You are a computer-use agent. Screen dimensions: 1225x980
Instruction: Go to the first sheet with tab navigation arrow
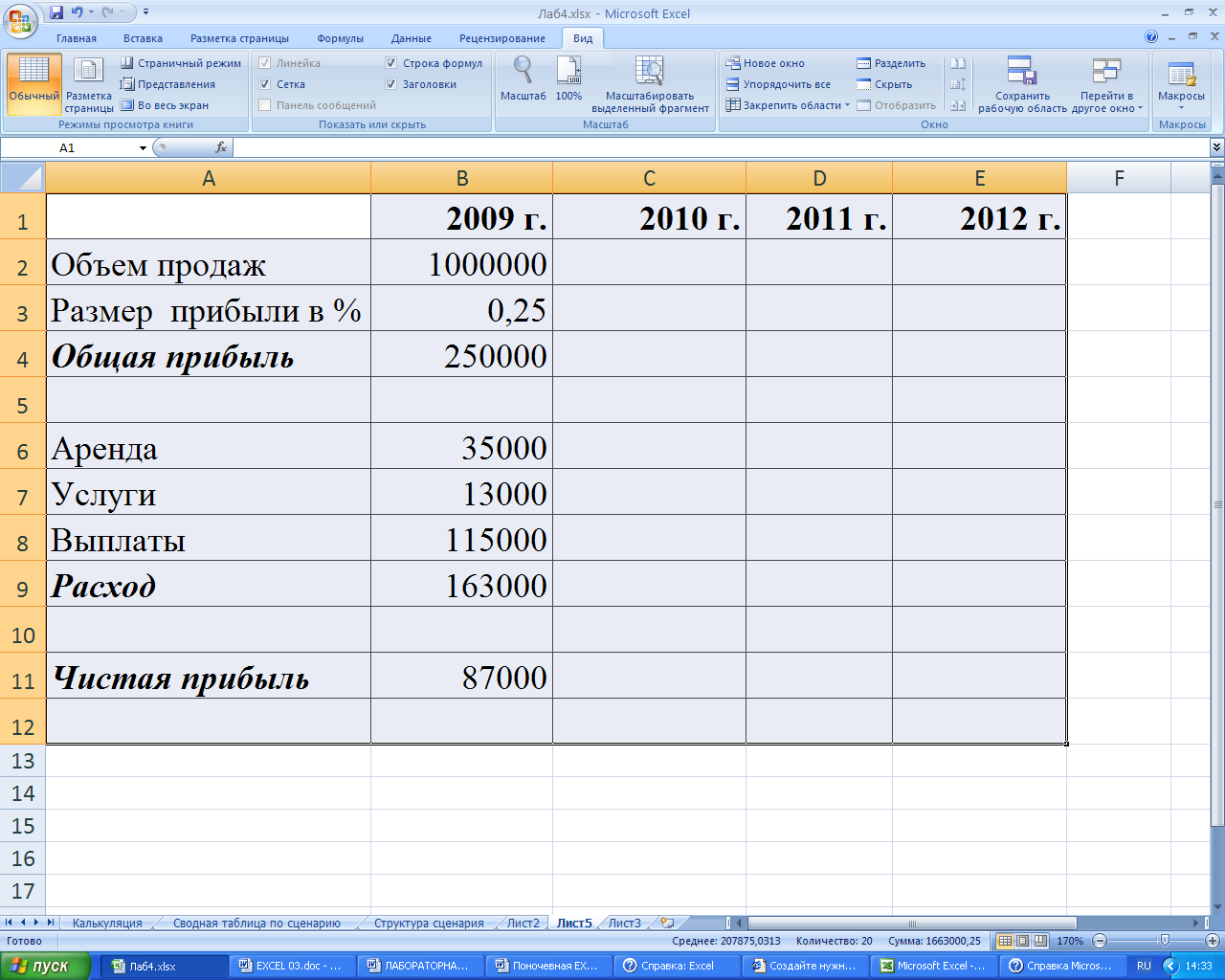[x=10, y=923]
